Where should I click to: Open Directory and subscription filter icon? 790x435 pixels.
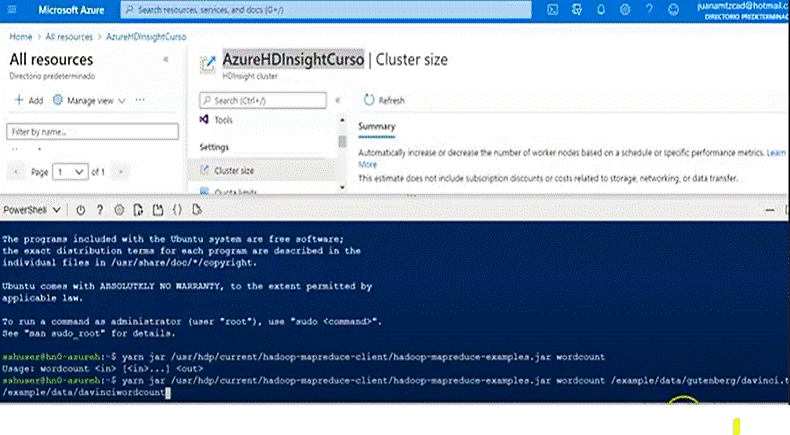[577, 10]
